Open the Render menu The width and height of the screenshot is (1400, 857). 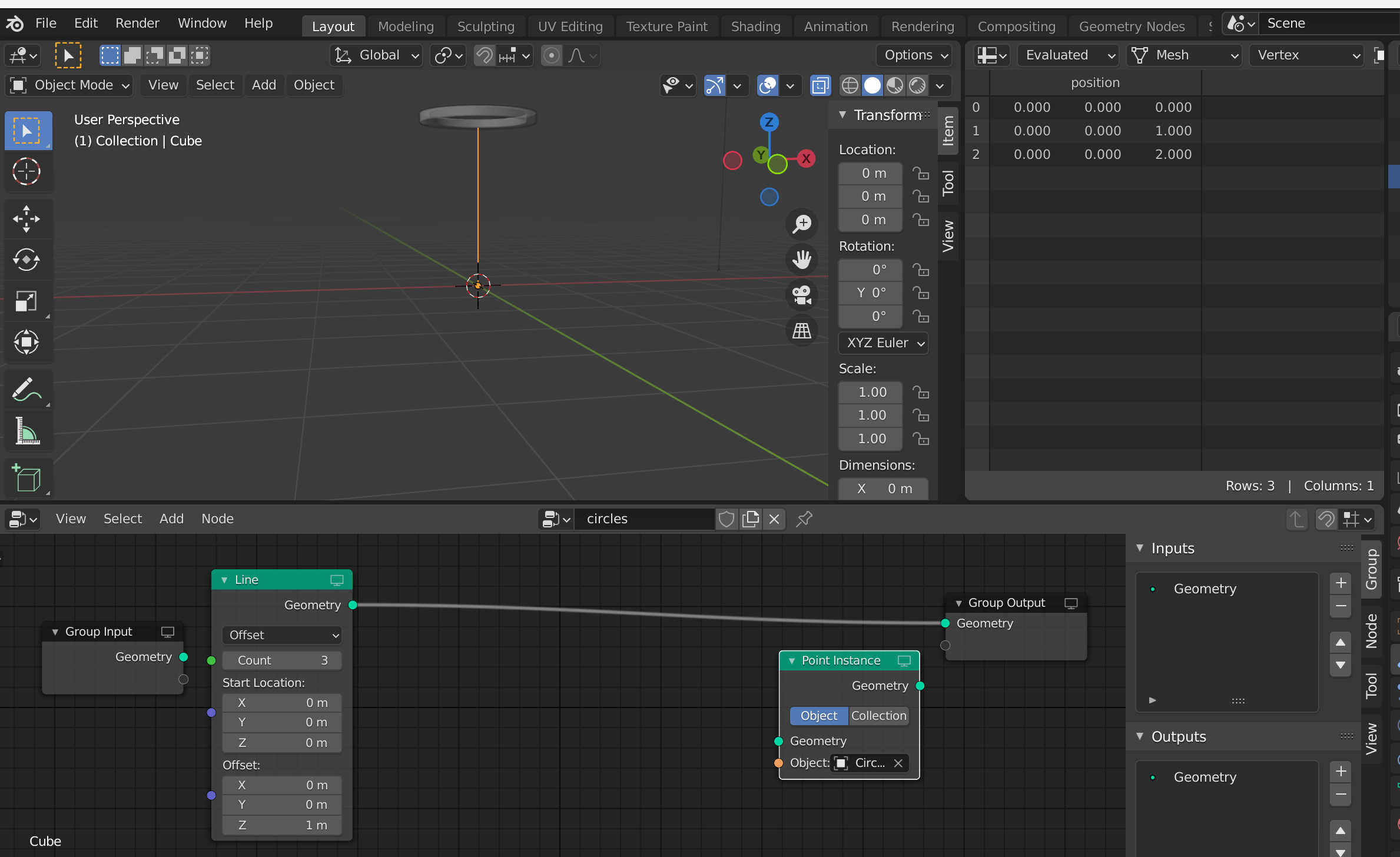[x=137, y=24]
